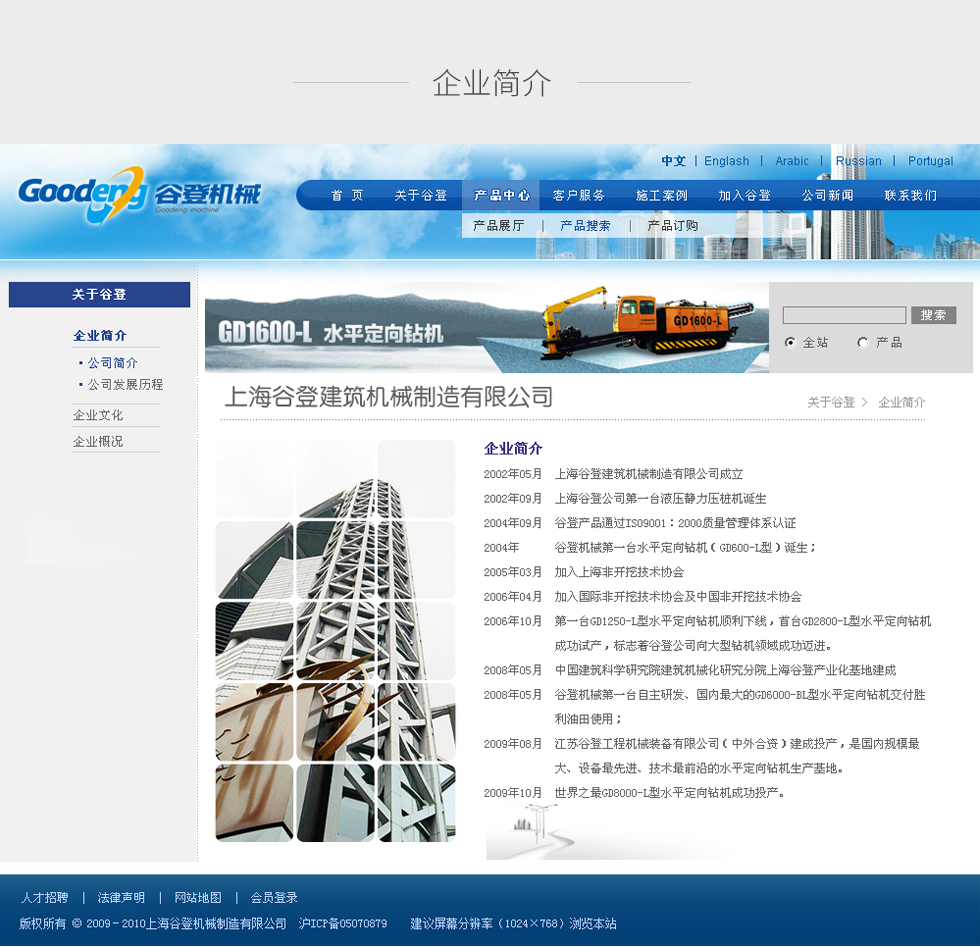
Task: Click the 搜索 search button
Action: 933,315
